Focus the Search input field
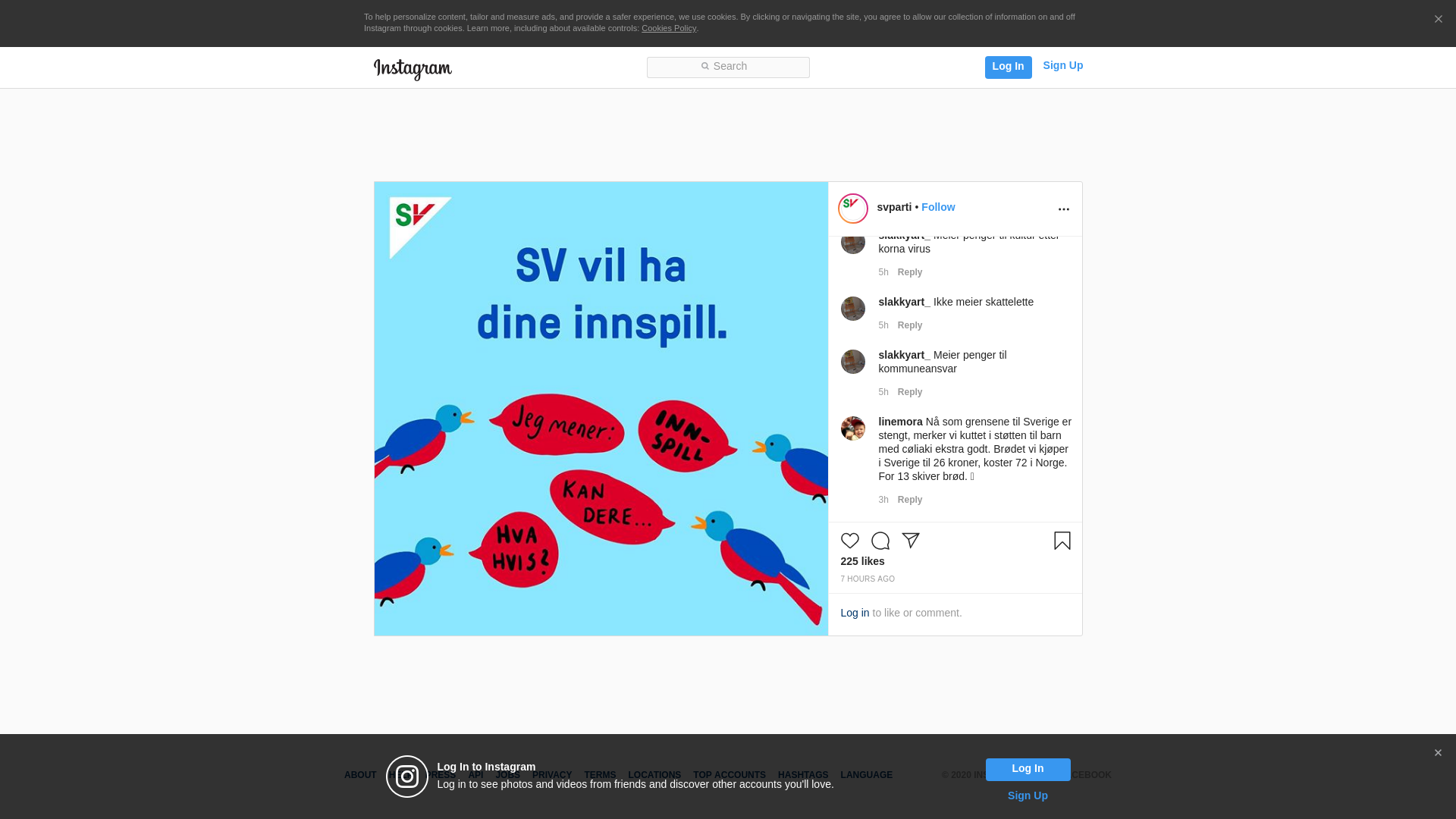The width and height of the screenshot is (1456, 819). coord(728,67)
